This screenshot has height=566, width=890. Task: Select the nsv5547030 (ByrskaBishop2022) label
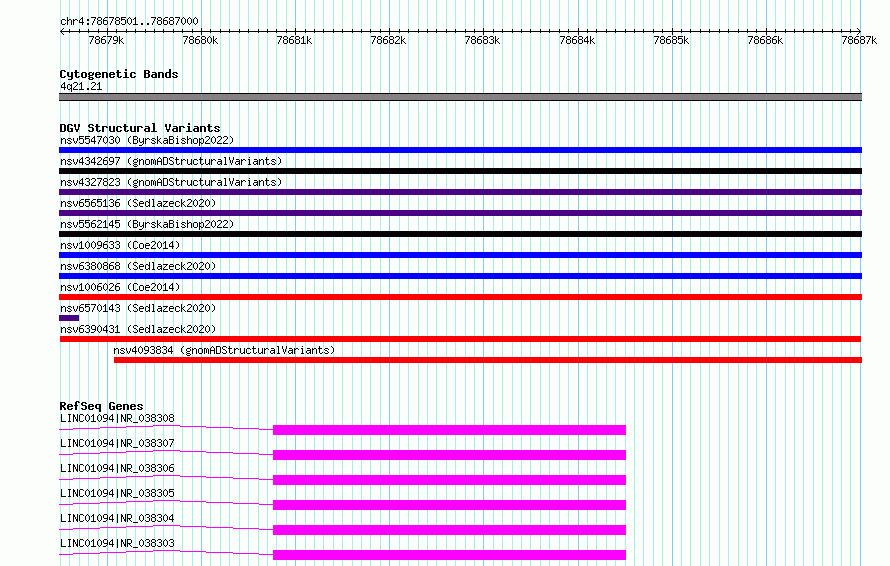(x=147, y=140)
